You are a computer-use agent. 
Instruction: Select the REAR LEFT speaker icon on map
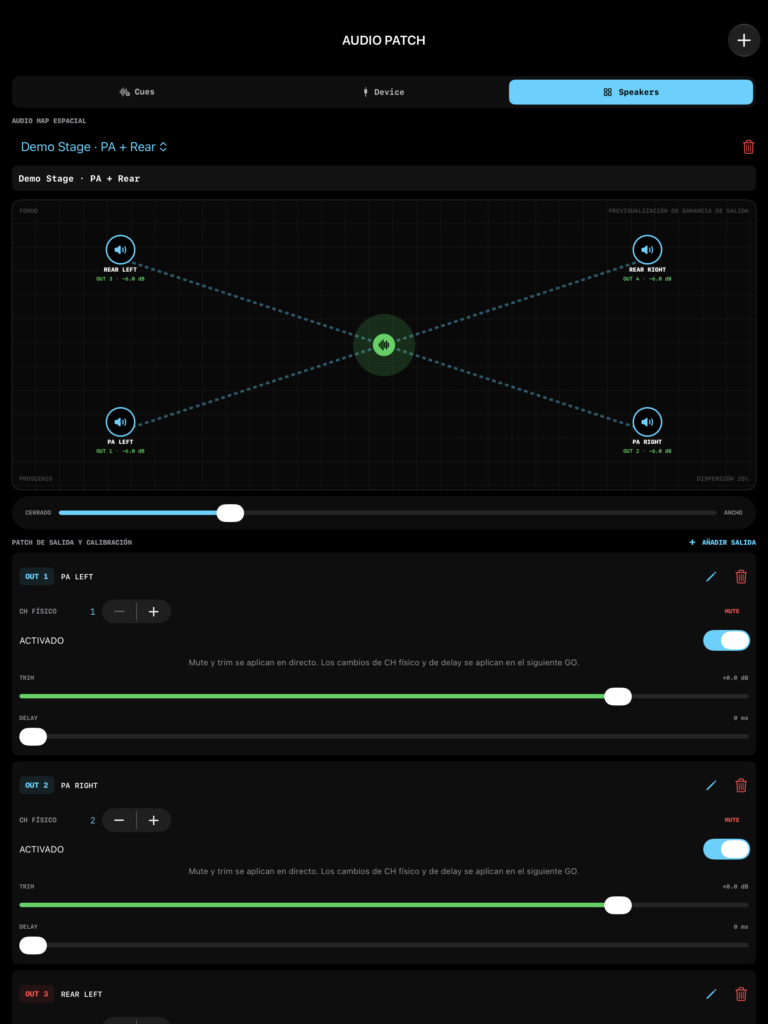[x=121, y=249]
